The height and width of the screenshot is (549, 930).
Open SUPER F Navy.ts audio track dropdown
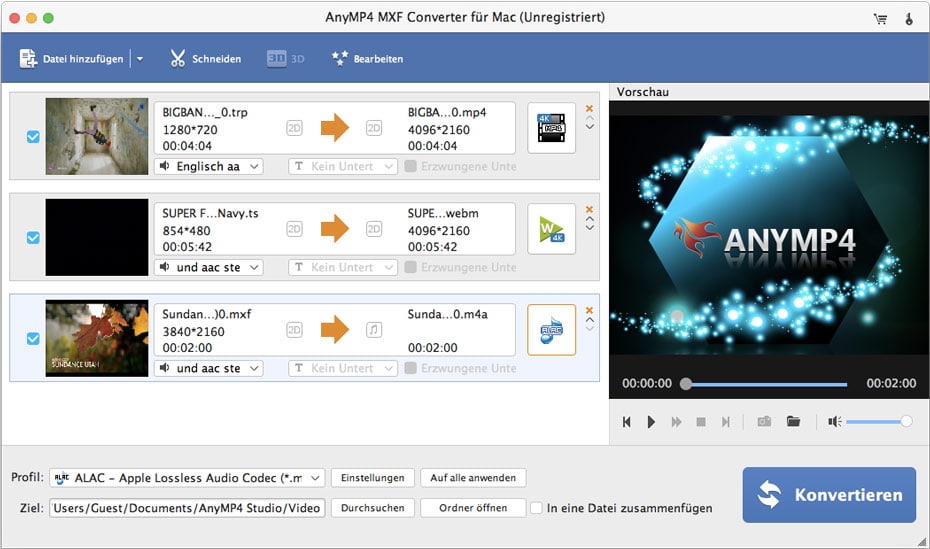coord(209,267)
